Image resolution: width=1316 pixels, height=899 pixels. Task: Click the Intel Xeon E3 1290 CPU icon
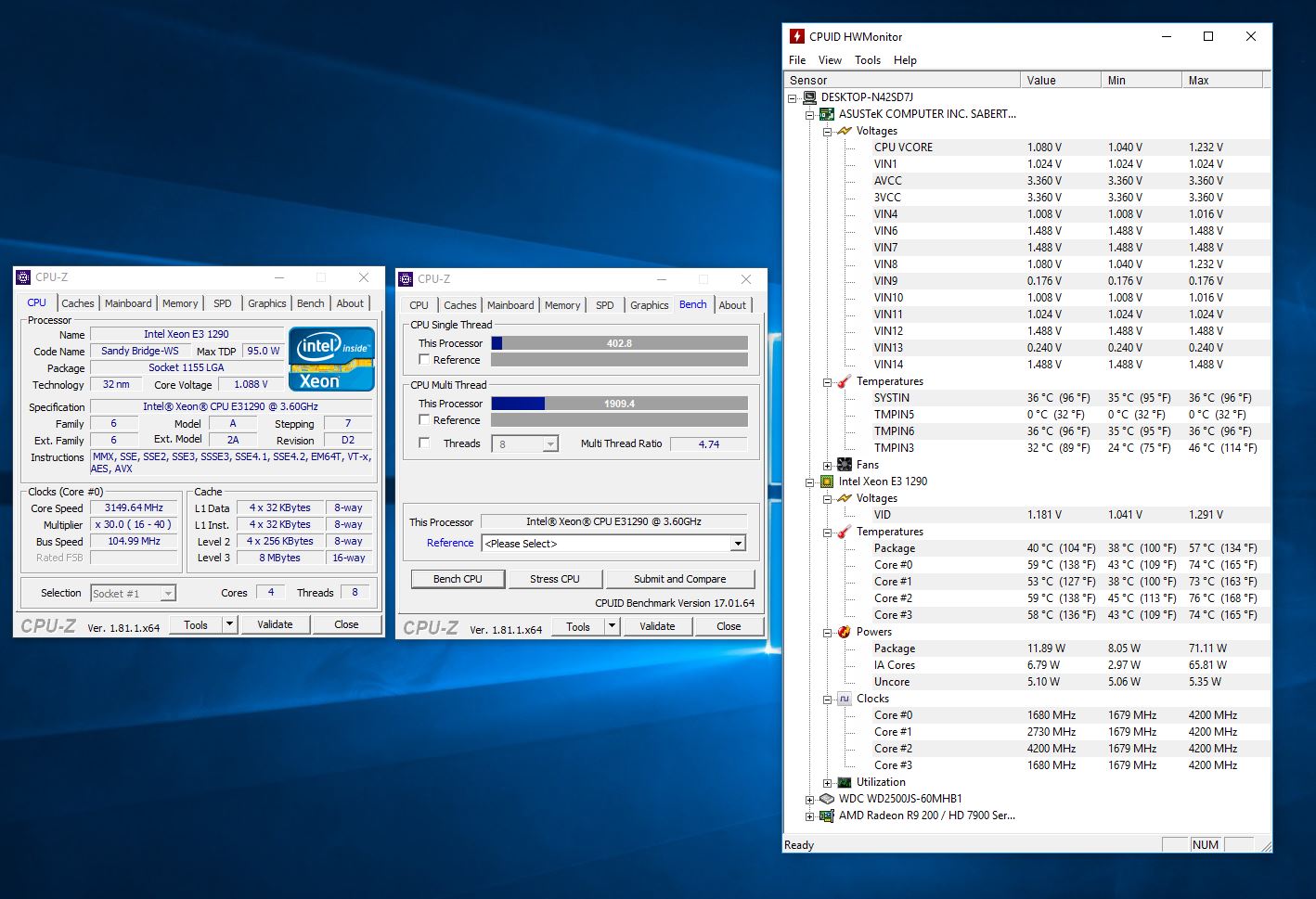827,482
